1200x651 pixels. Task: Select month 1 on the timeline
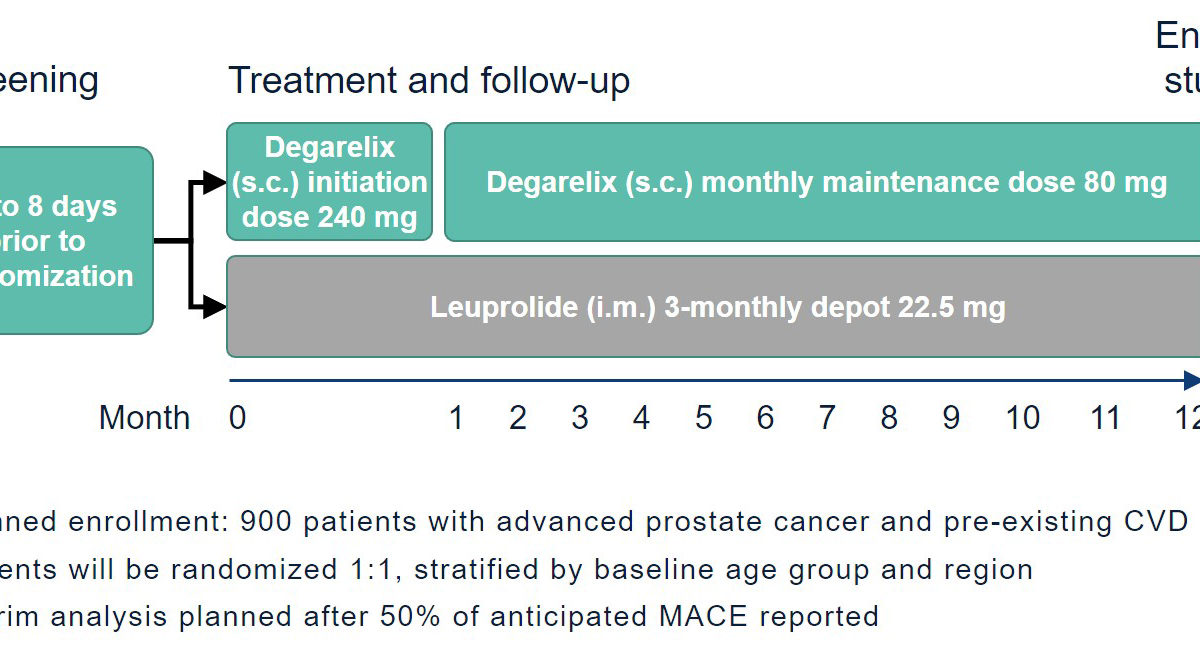point(456,417)
